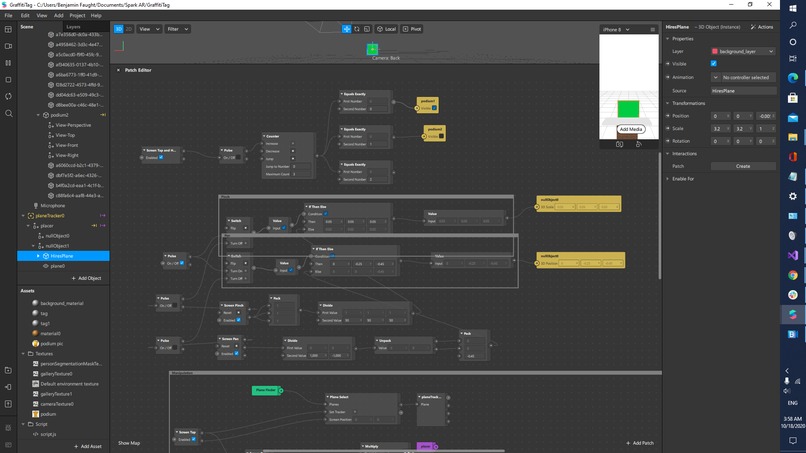Click the restart loop icon in the left toolbar
The height and width of the screenshot is (453, 806).
click(x=8, y=96)
